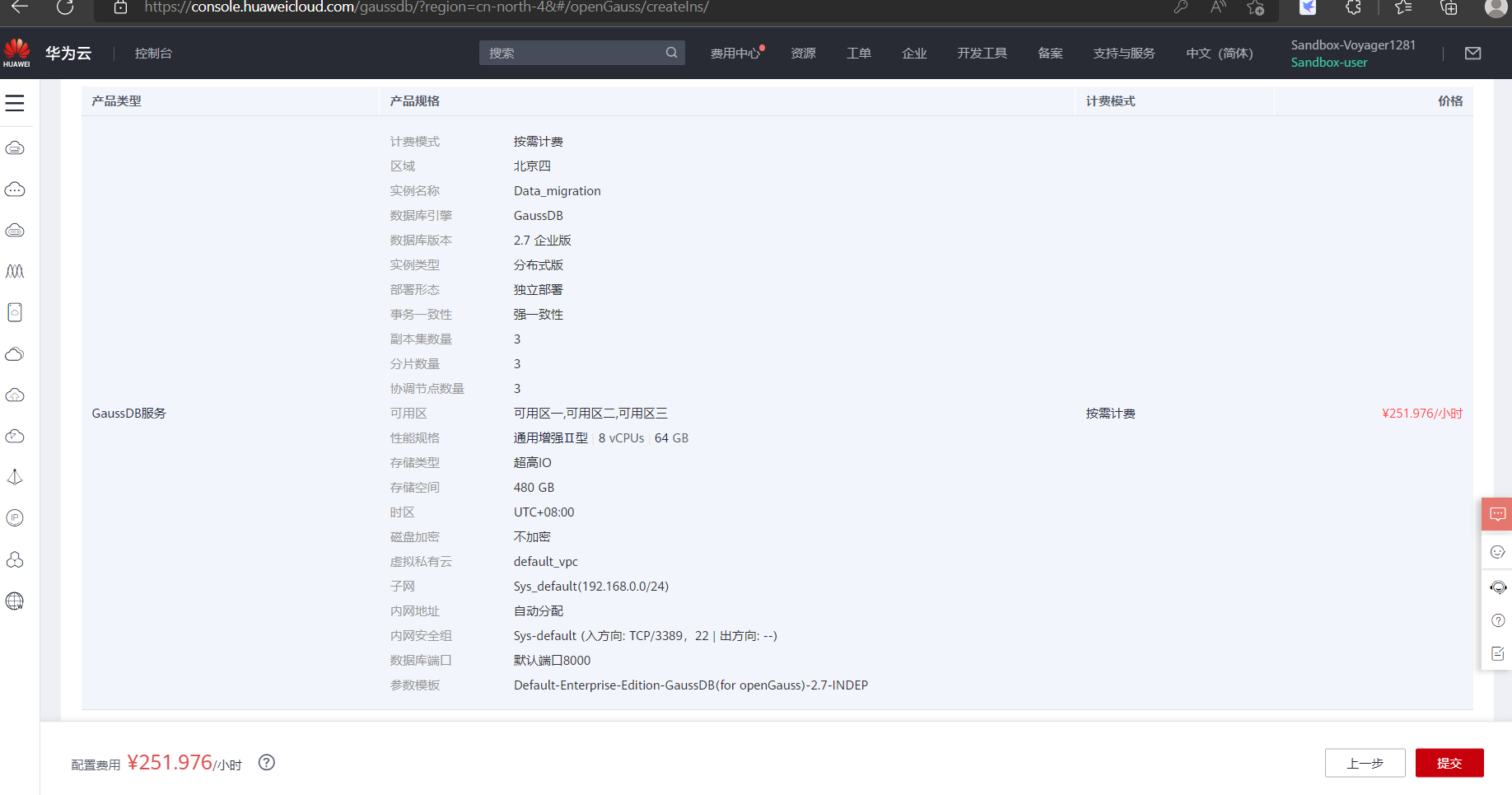The height and width of the screenshot is (795, 1512).
Task: Click the browser address bar URL
Action: click(427, 7)
